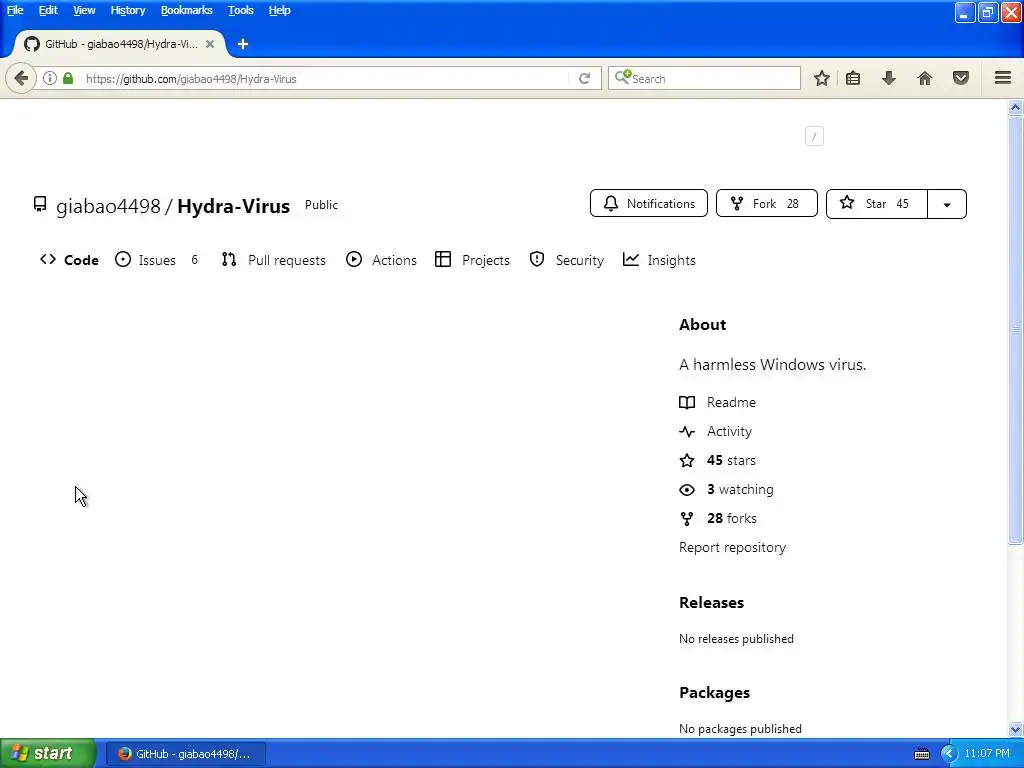Expand hidden system tray icons arrow
The height and width of the screenshot is (768, 1024).
[949, 754]
